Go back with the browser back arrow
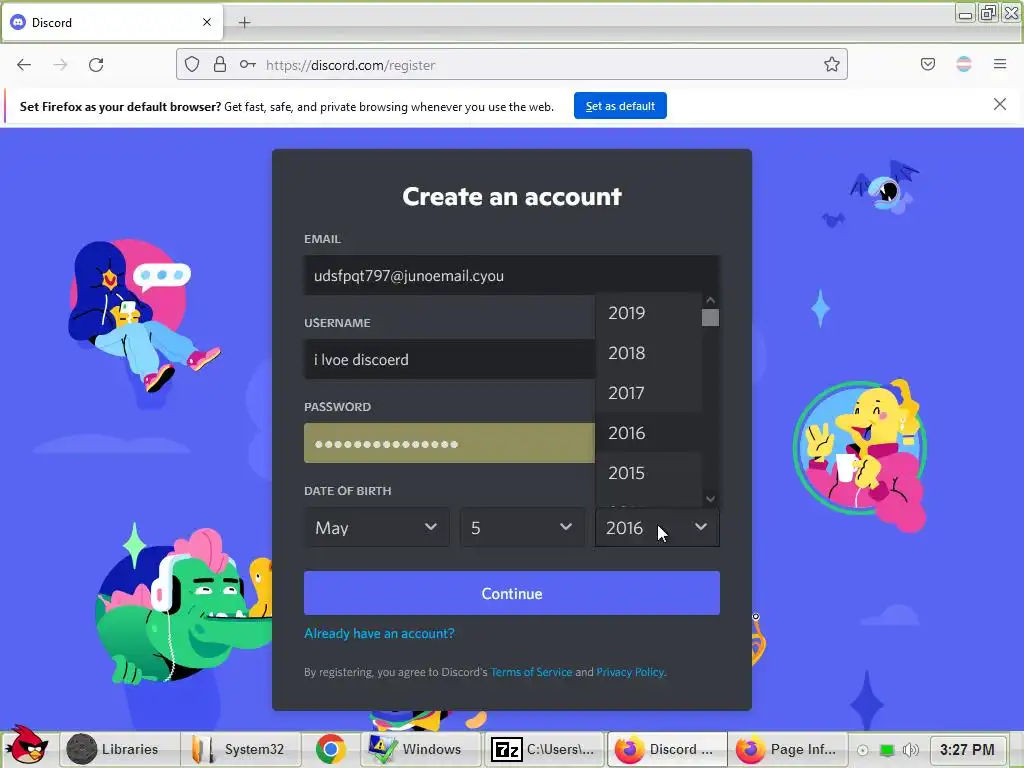Viewport: 1024px width, 768px height. pos(24,65)
